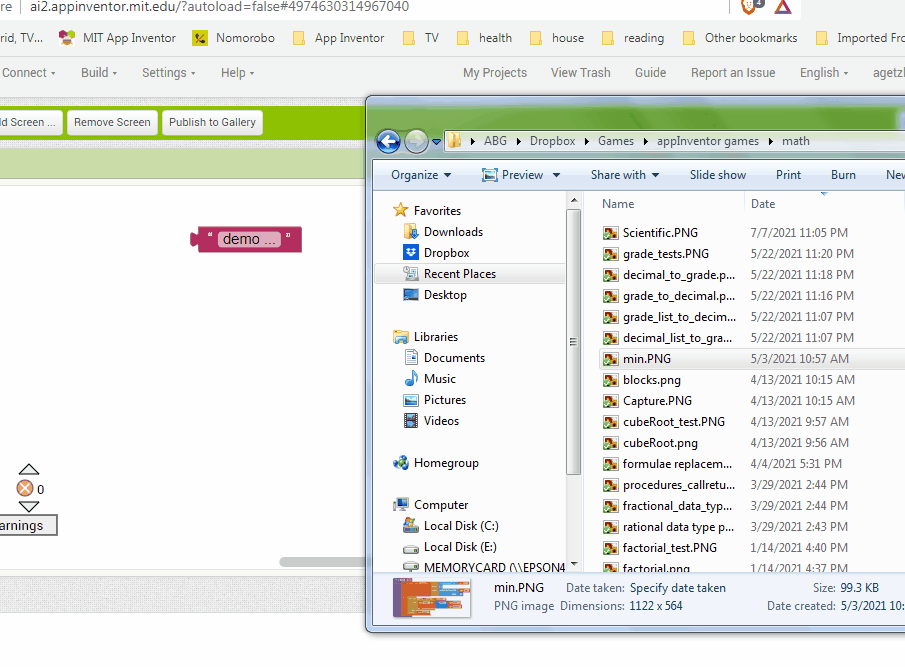
Task: Select the procedures_callretu file
Action: 679,485
